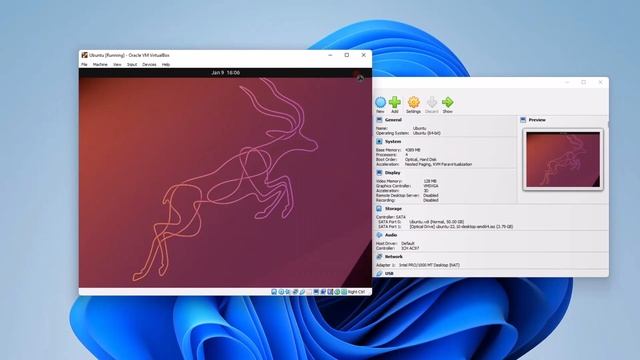Image resolution: width=640 pixels, height=360 pixels.
Task: Click the Ubuntu preview thumbnail in Manager
Action: coord(563,160)
